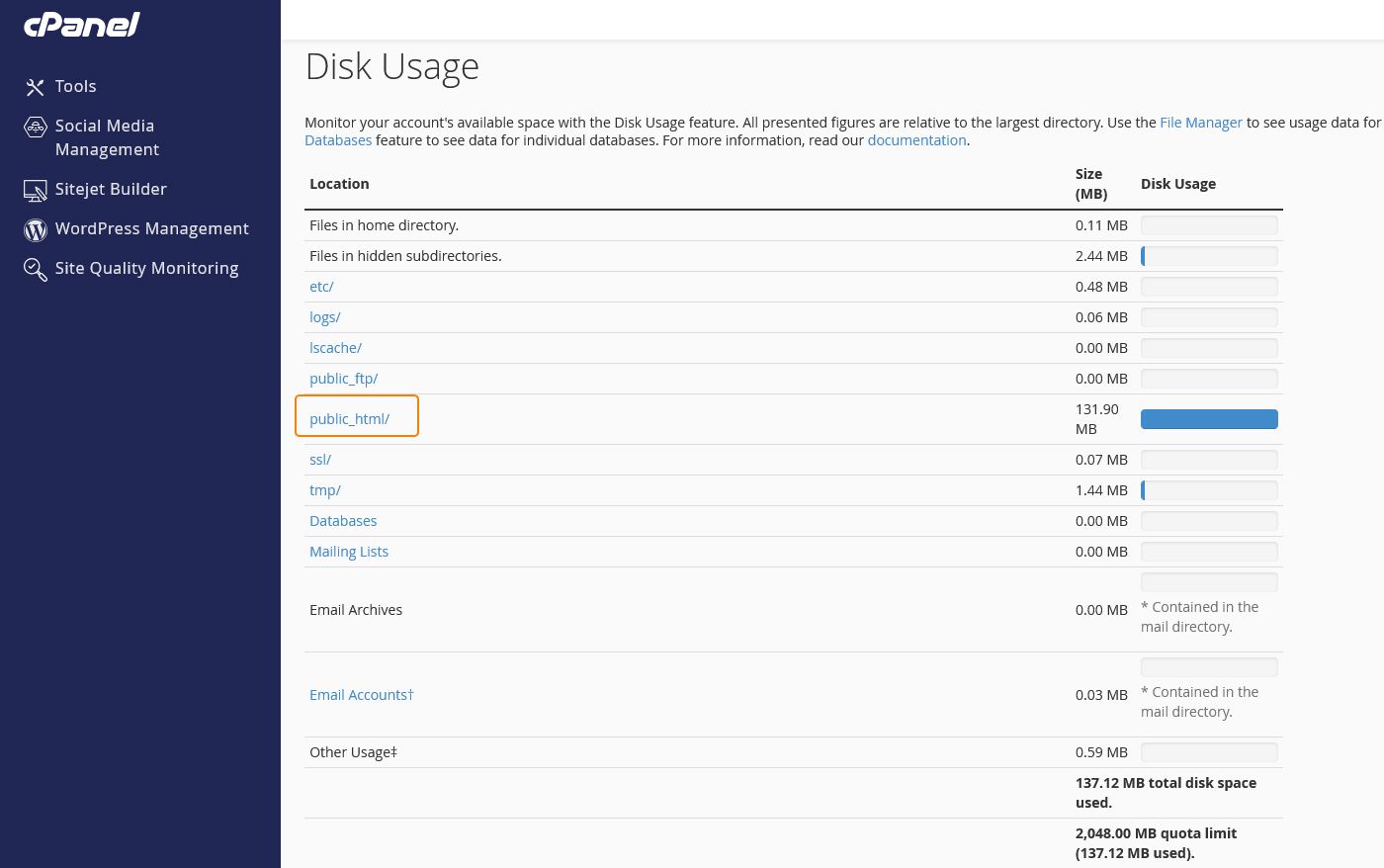View the tmp/ folder usage
Image resolution: width=1384 pixels, height=868 pixels.
pyautogui.click(x=324, y=489)
